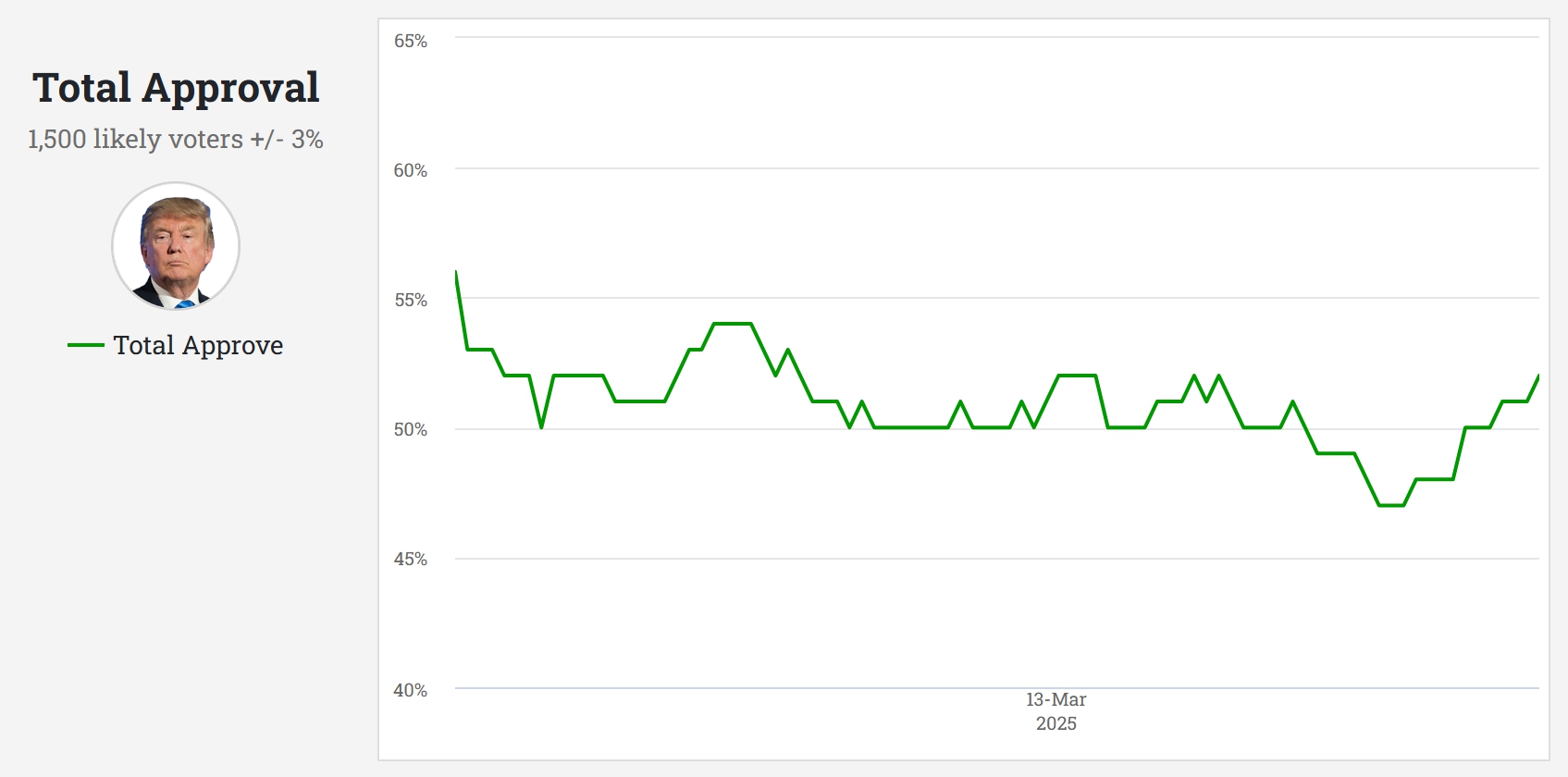Click the "2025" year label below the axis
1568x777 pixels.
tap(1056, 724)
